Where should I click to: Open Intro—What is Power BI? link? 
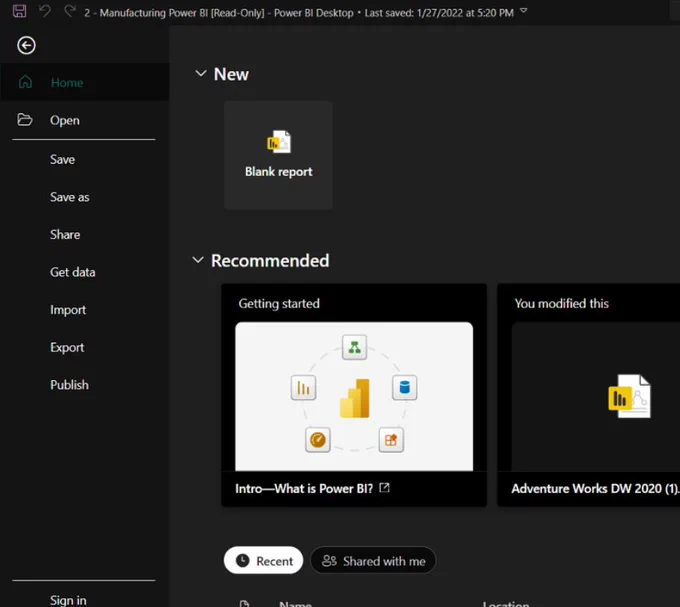coord(304,489)
